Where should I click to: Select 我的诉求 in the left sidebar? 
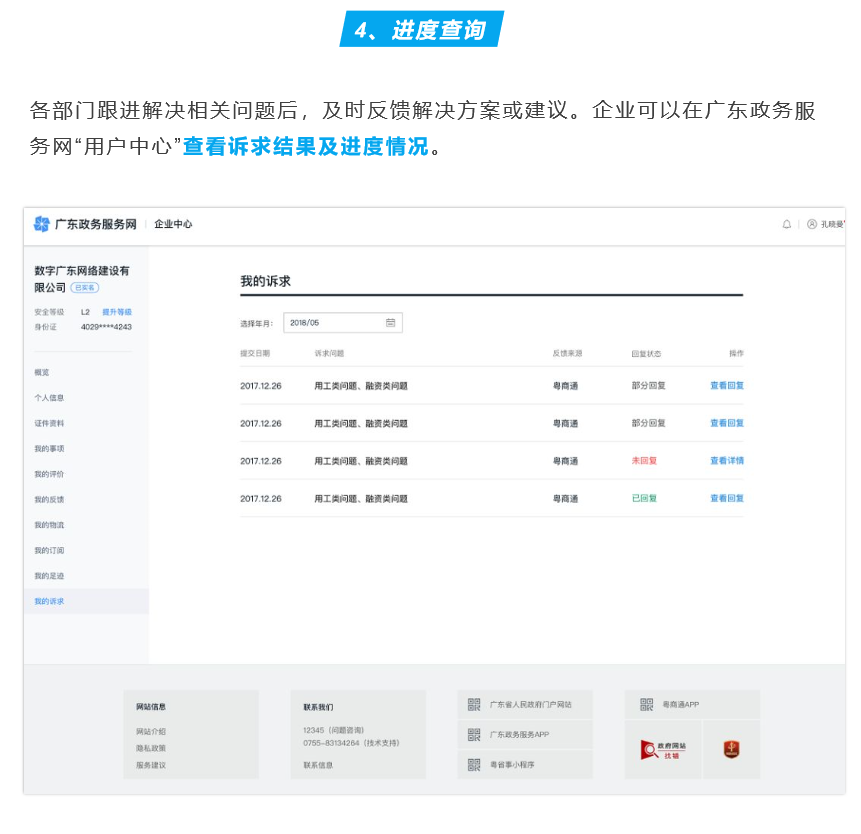(x=49, y=601)
